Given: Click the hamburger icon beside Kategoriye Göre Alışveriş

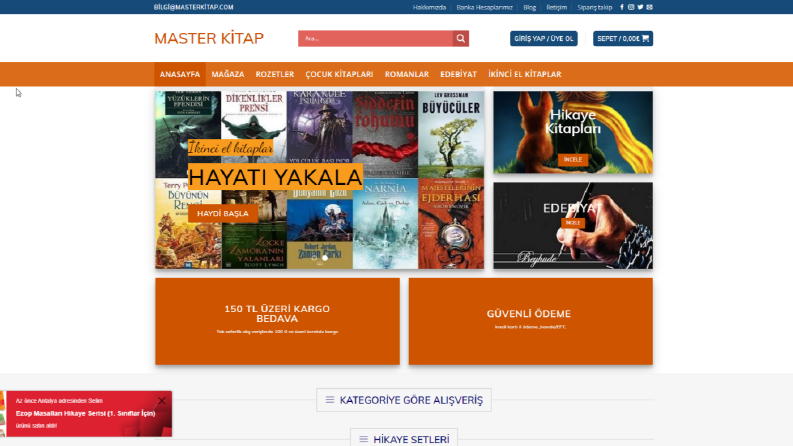Looking at the screenshot, I should (x=330, y=400).
